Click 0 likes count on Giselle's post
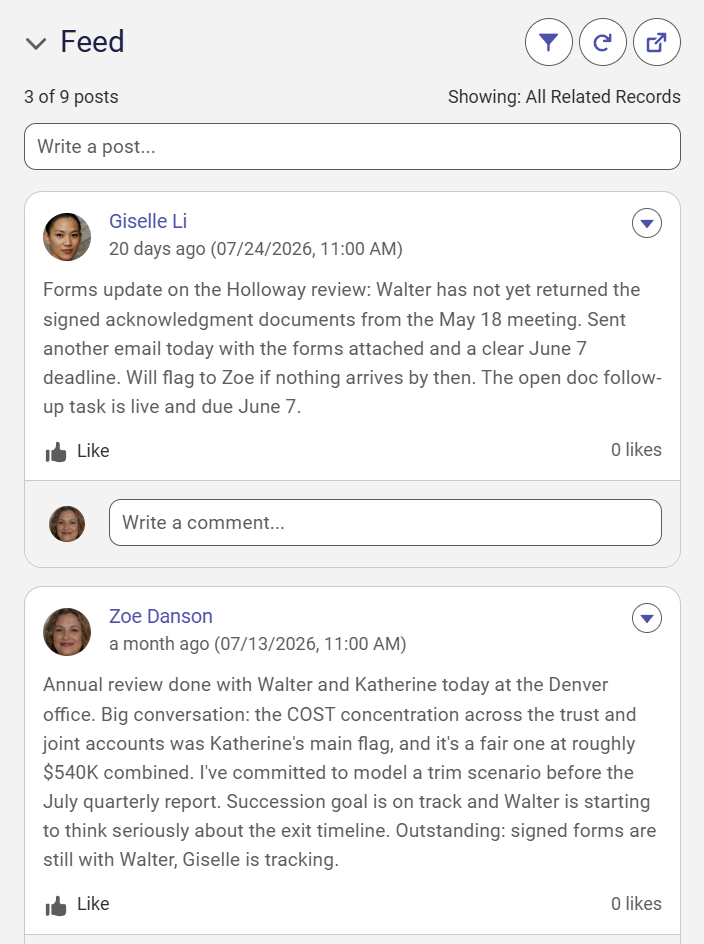 pos(636,450)
